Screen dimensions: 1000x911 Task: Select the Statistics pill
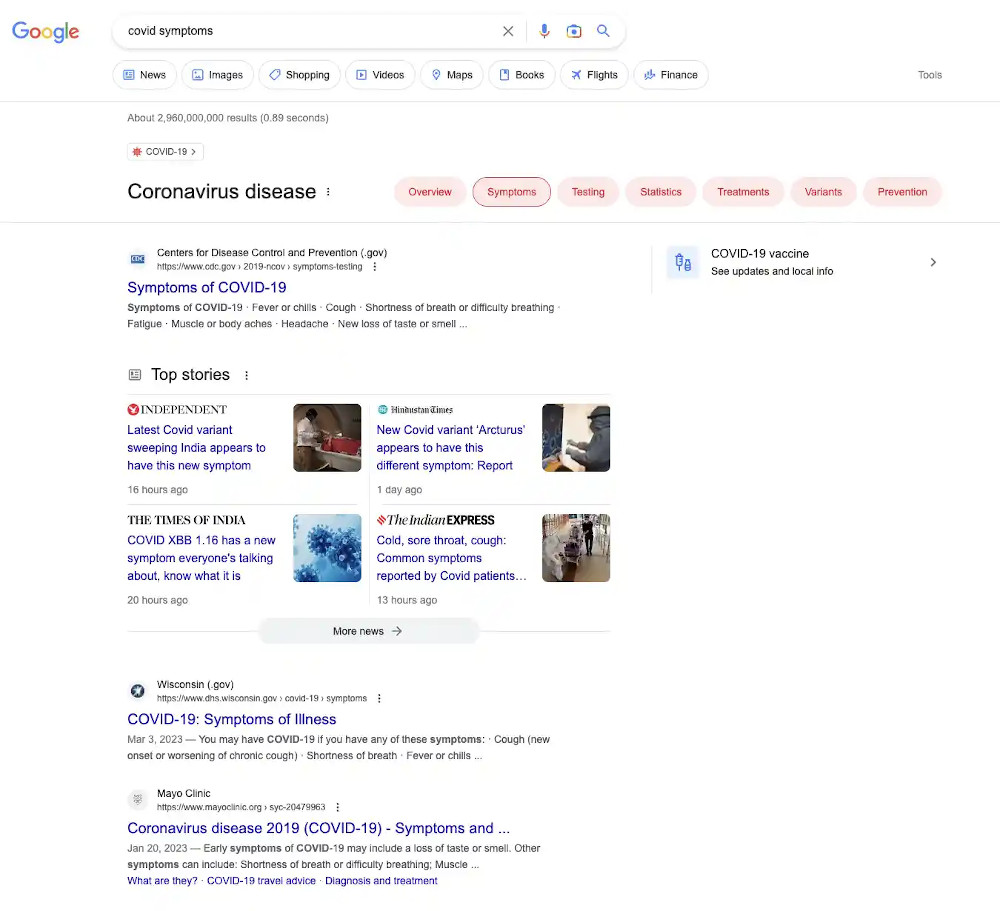click(x=661, y=192)
